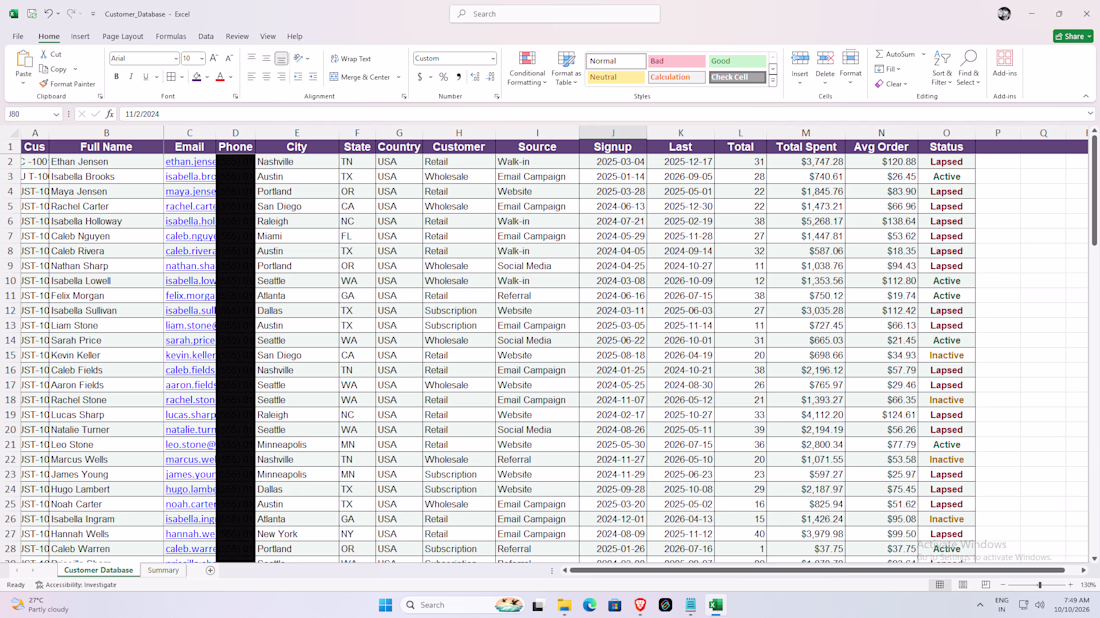Open Sort & Filter options
This screenshot has width=1100, height=618.
(942, 68)
